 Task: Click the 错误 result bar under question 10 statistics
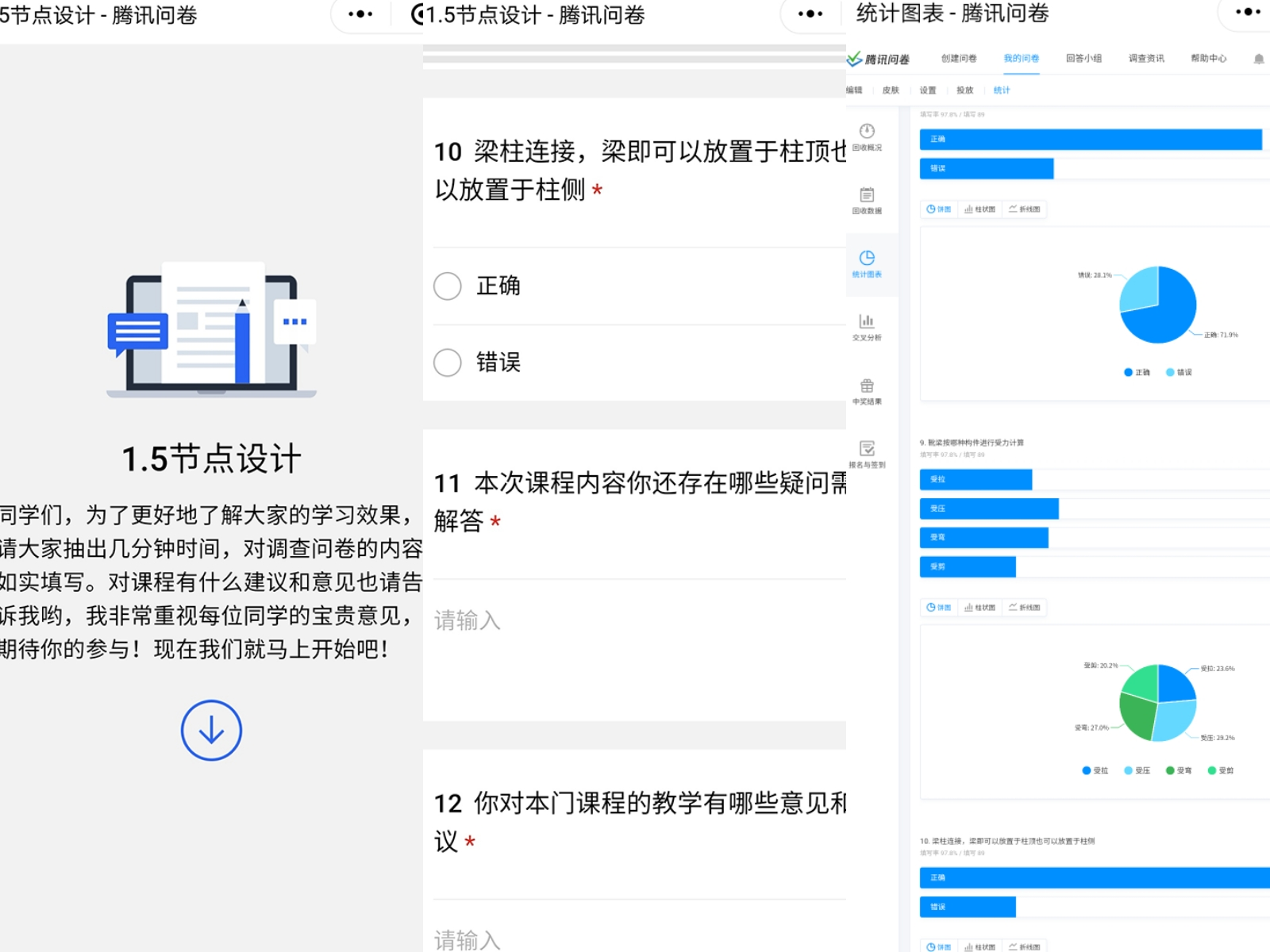968,907
